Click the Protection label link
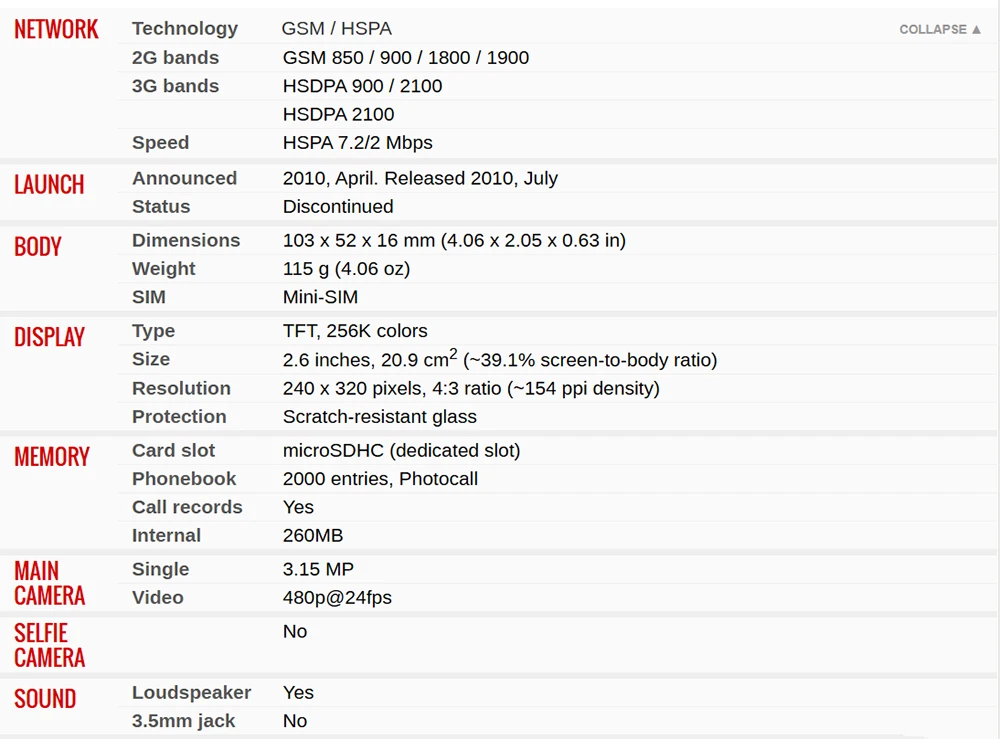The height and width of the screenshot is (739, 1000). tap(179, 417)
